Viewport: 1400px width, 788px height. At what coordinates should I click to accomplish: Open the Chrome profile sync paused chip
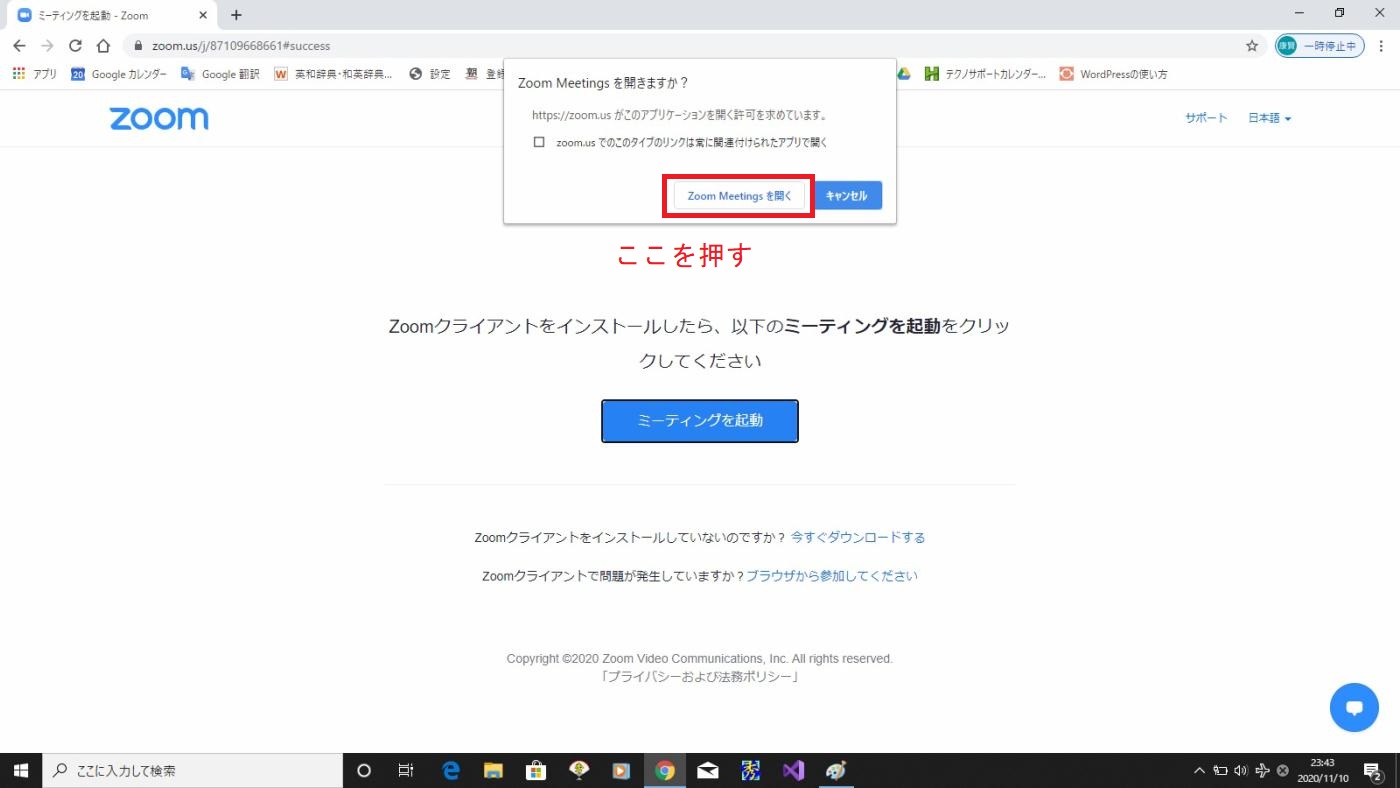1320,46
